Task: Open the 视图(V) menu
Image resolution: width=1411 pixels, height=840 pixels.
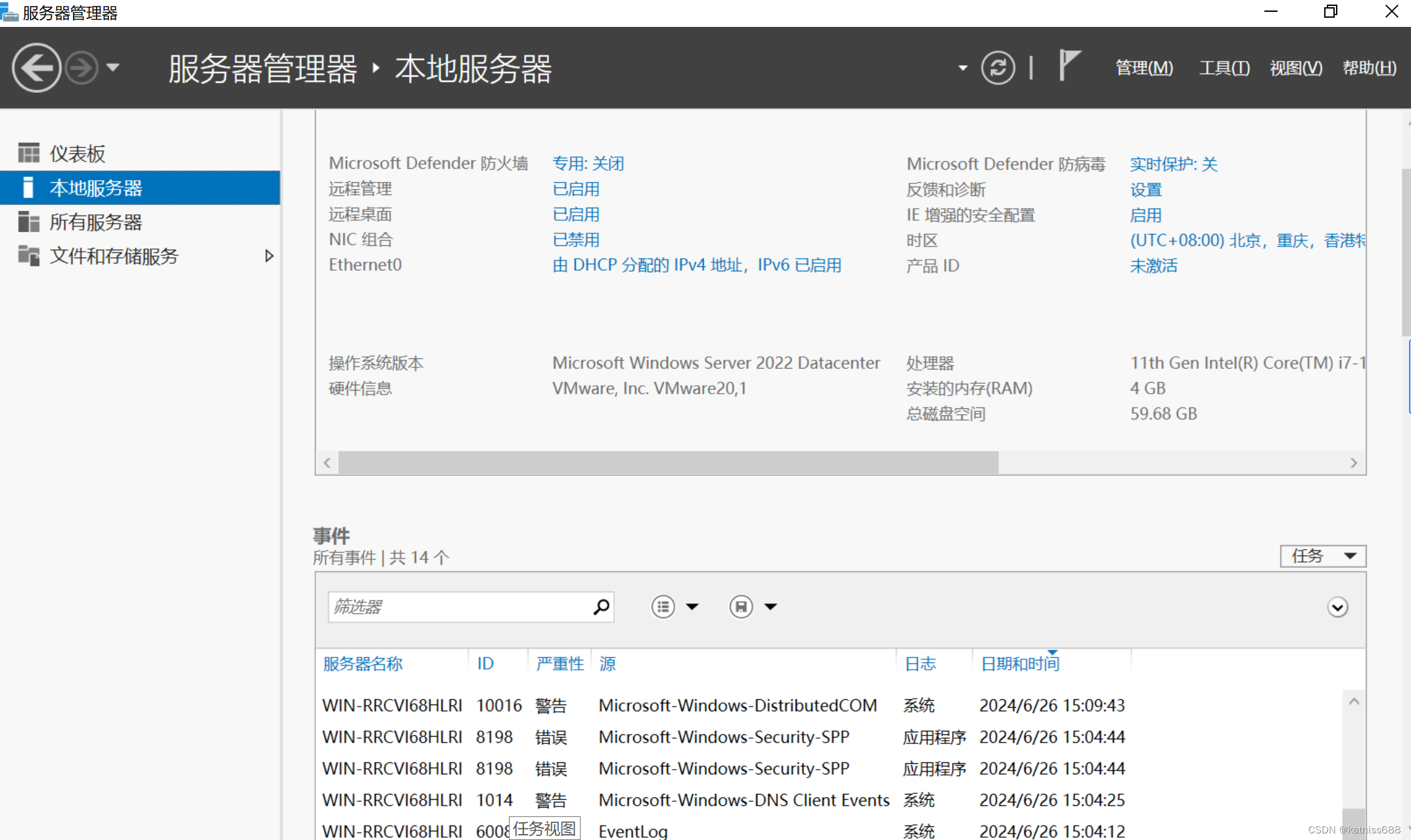Action: click(1296, 68)
